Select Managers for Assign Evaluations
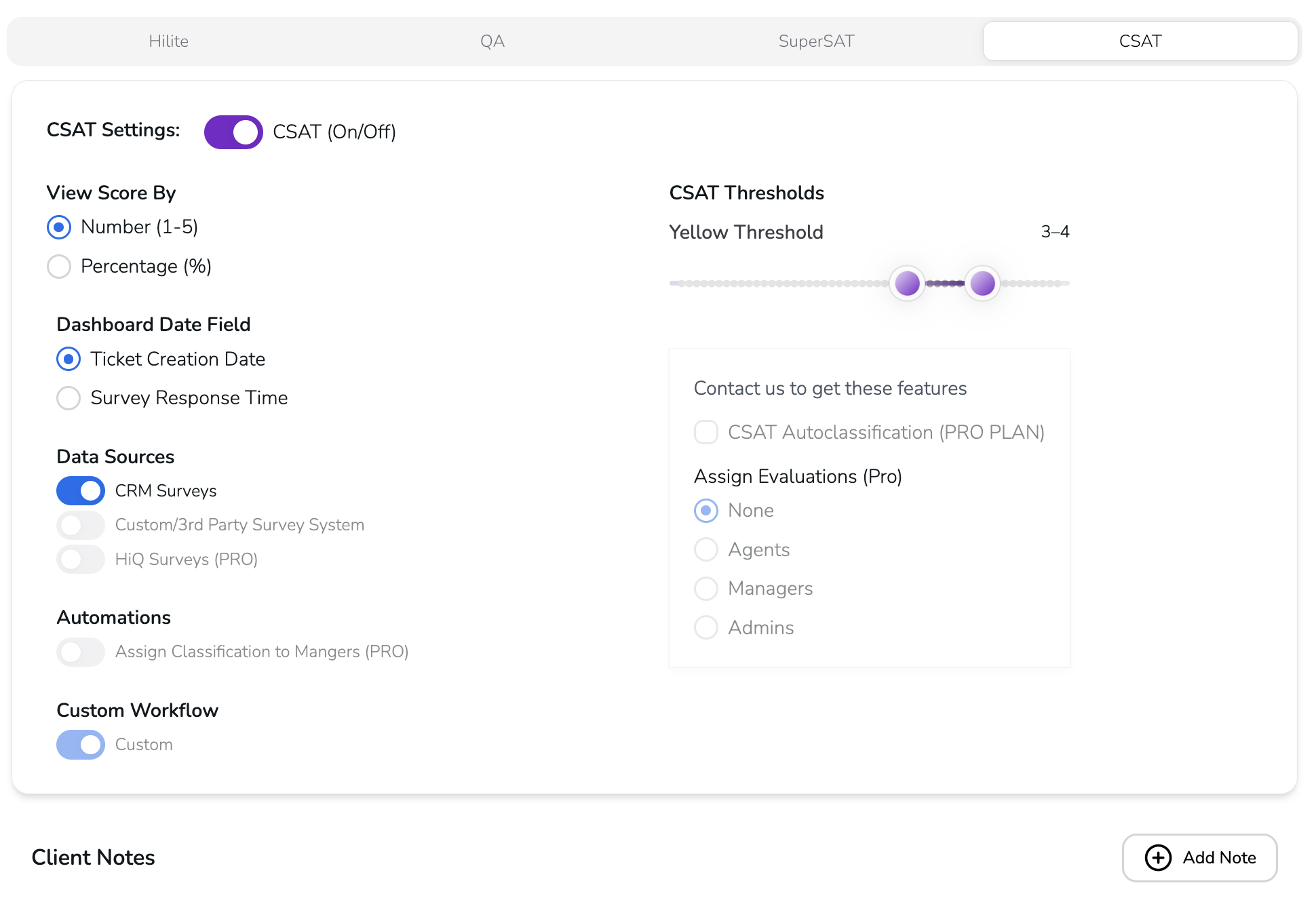Image resolution: width=1316 pixels, height=898 pixels. coord(706,589)
